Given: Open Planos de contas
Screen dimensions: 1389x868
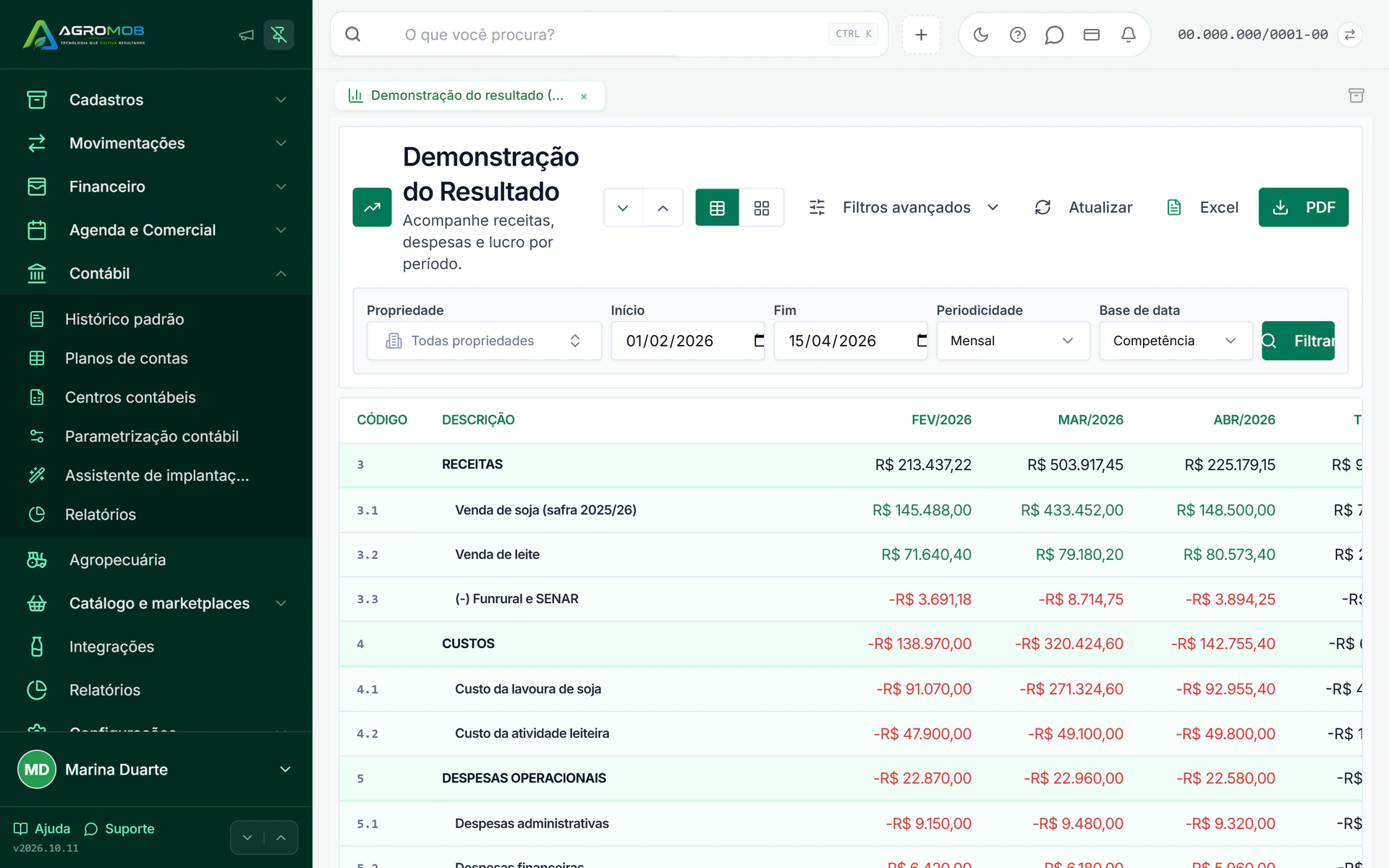Looking at the screenshot, I should pos(156,358).
